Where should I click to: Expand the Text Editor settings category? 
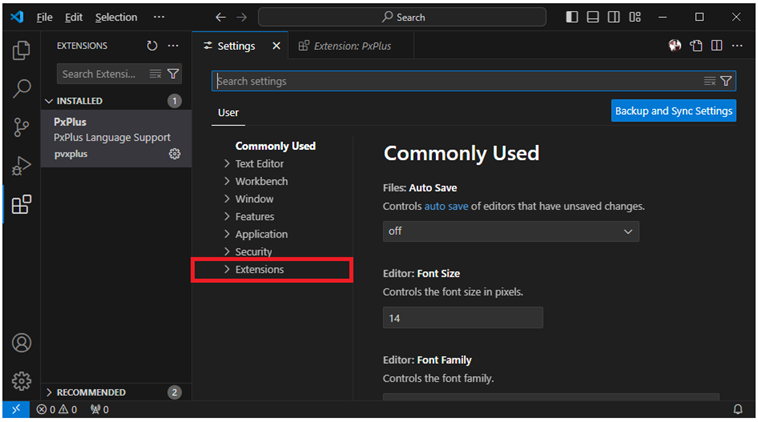tap(259, 164)
